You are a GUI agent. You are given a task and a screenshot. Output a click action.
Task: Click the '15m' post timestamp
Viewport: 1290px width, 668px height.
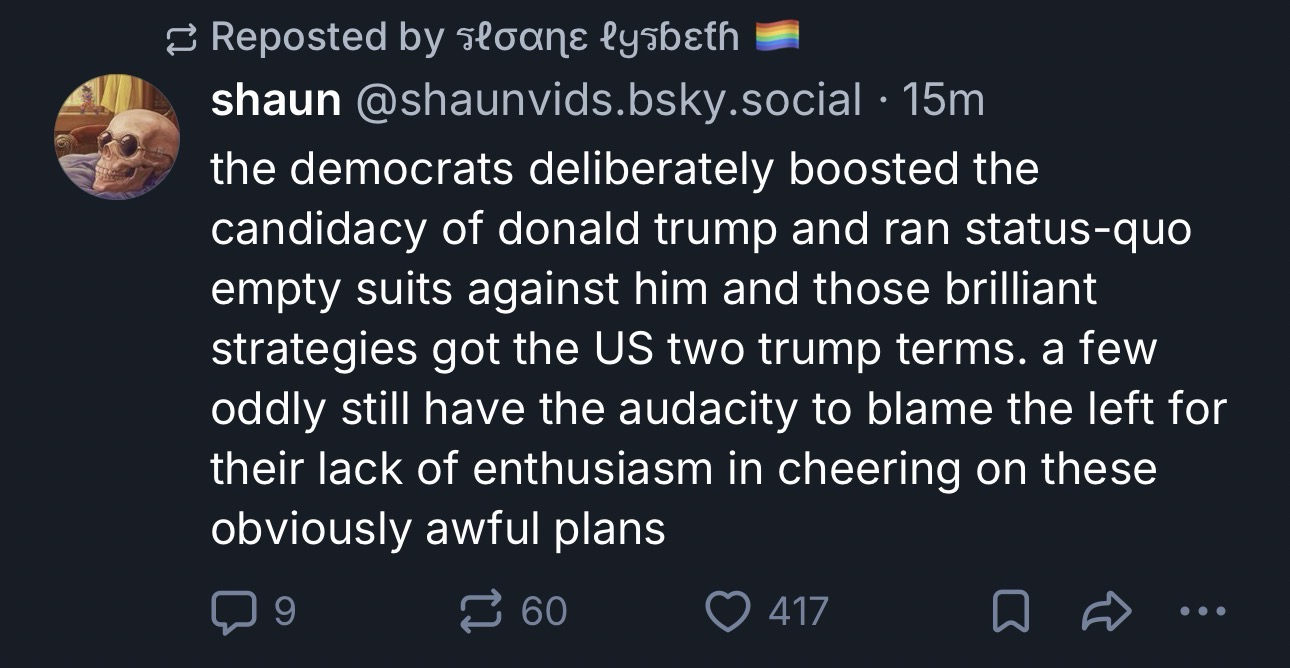tap(943, 99)
